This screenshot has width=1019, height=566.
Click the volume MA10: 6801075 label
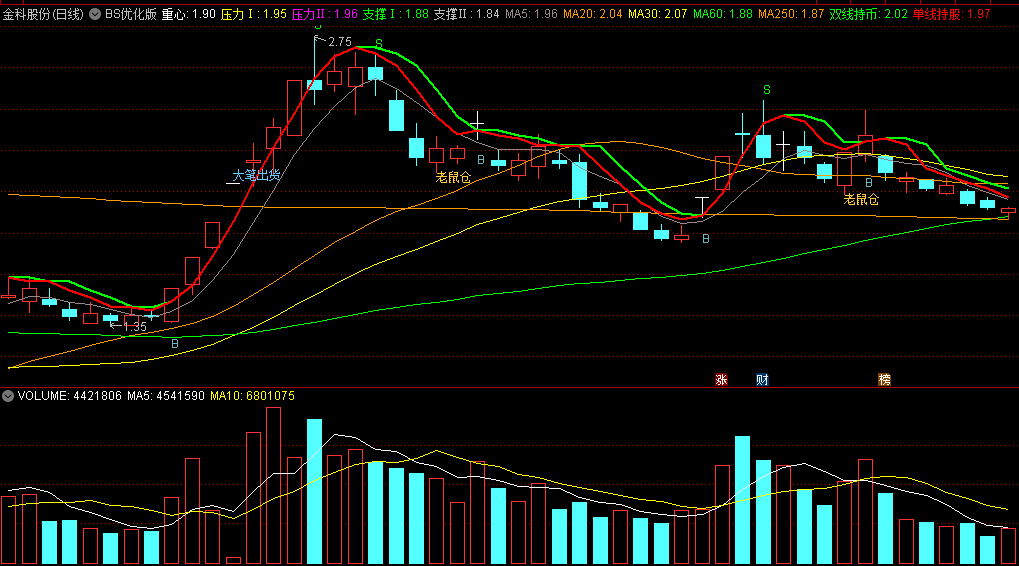pos(252,396)
